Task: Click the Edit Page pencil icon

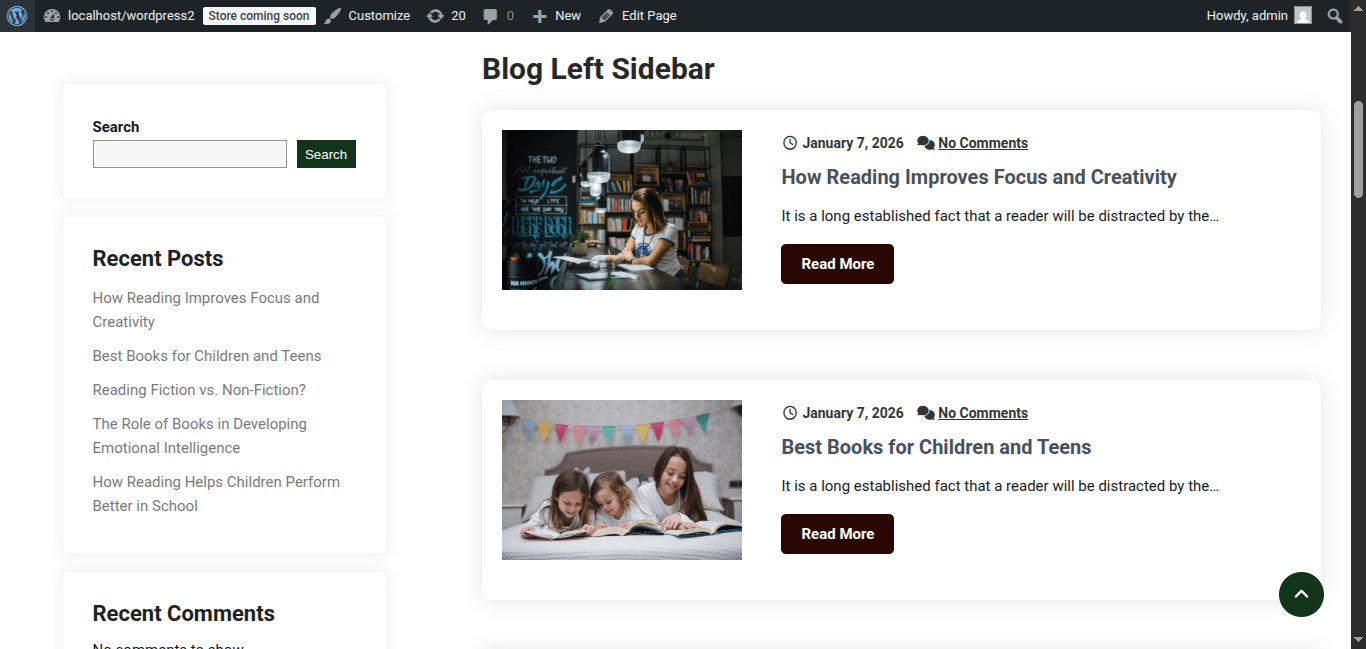Action: coord(606,16)
